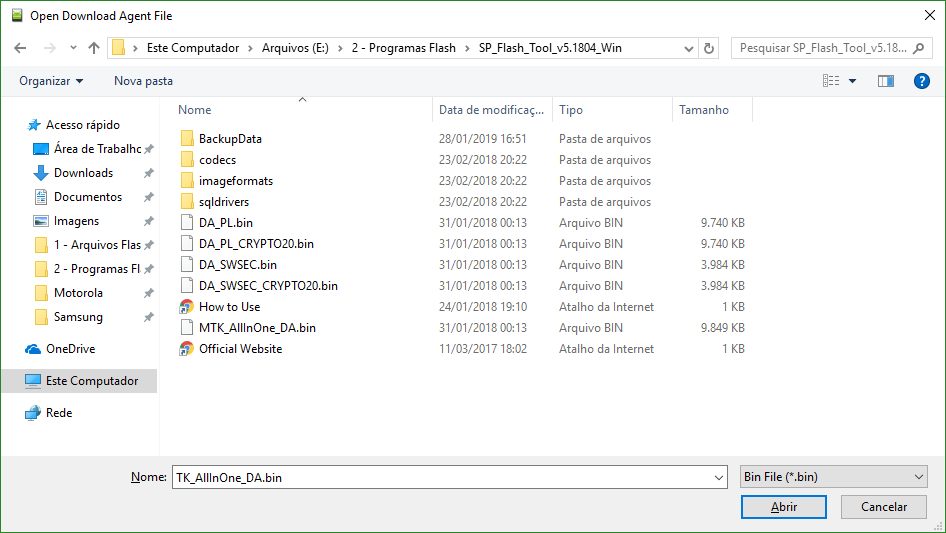Change view layout icon
946x533 pixels.
pos(831,81)
